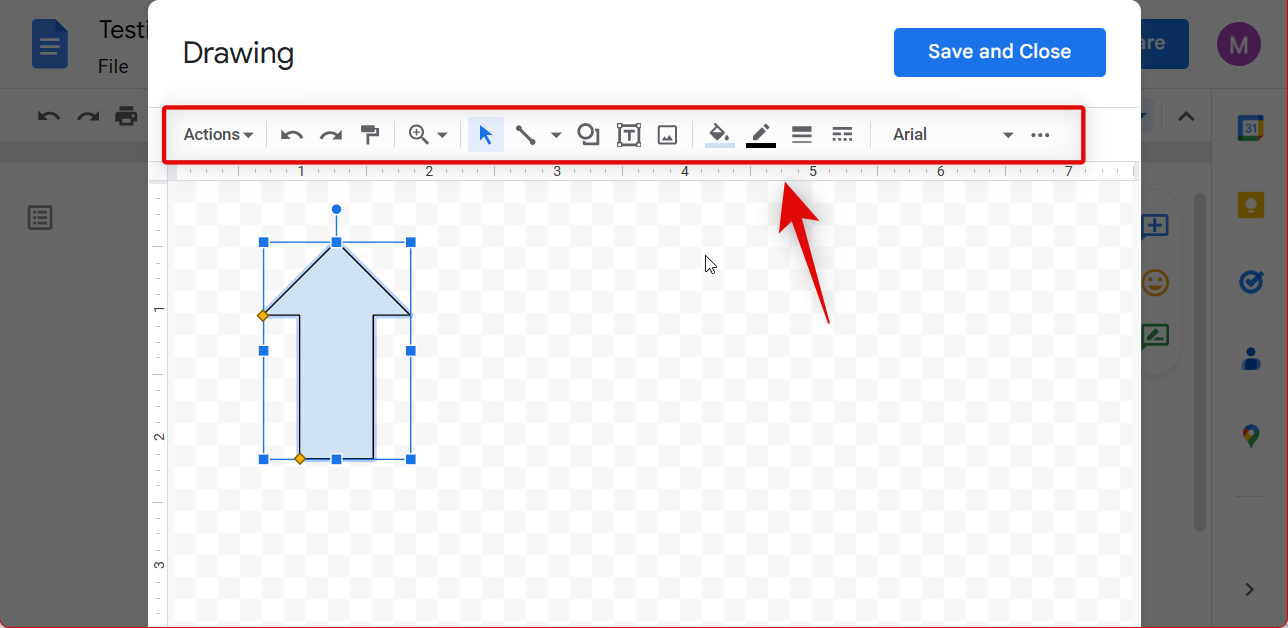Open the Arial font dropdown
The image size is (1288, 628).
[x=952, y=135]
